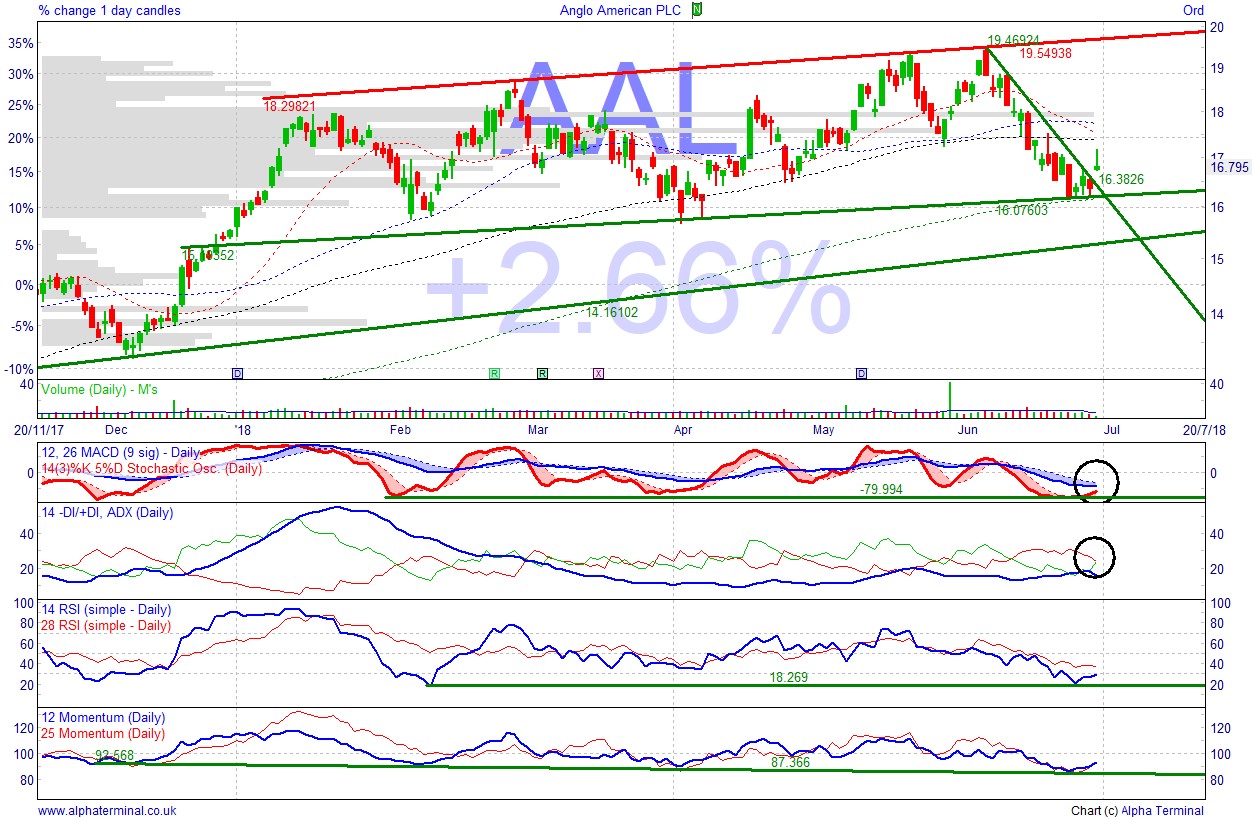This screenshot has height=819, width=1252.
Task: Click the 18.269 RSI support label
Action: click(x=789, y=677)
